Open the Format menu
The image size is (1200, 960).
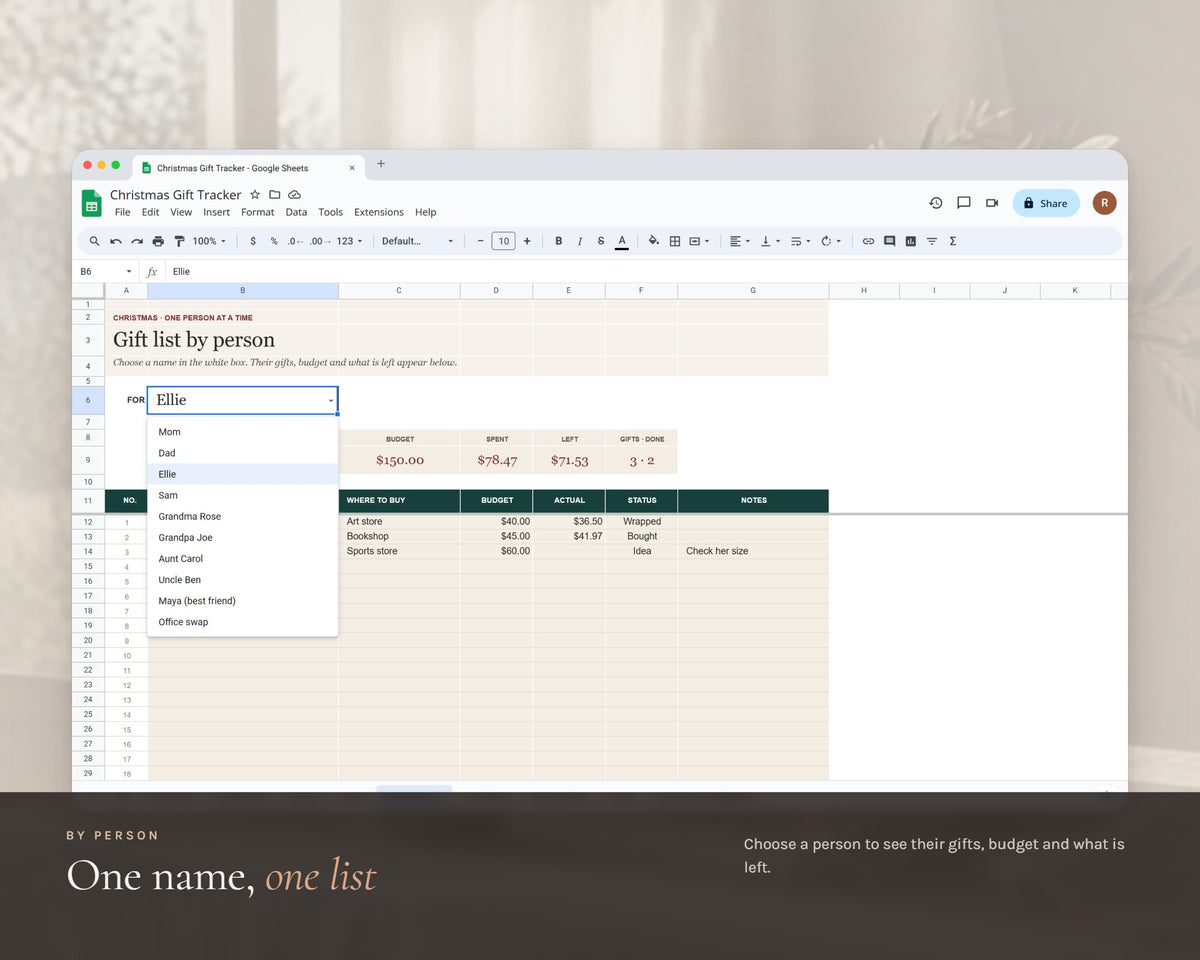pyautogui.click(x=258, y=212)
